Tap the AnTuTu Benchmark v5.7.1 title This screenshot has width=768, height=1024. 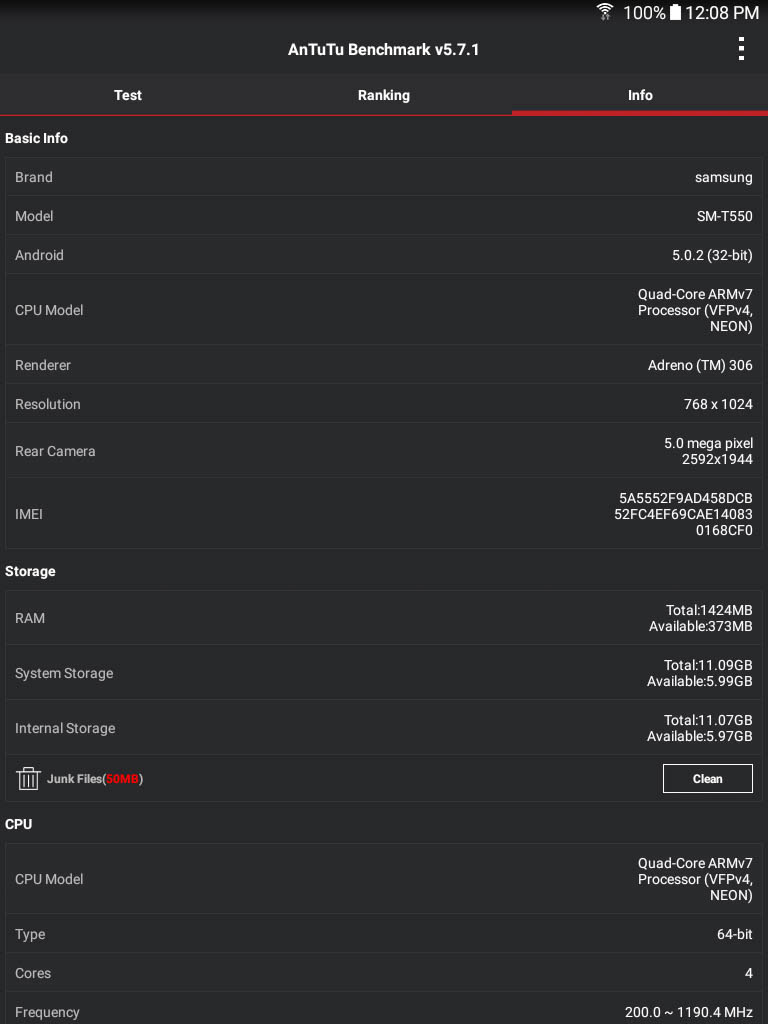384,49
